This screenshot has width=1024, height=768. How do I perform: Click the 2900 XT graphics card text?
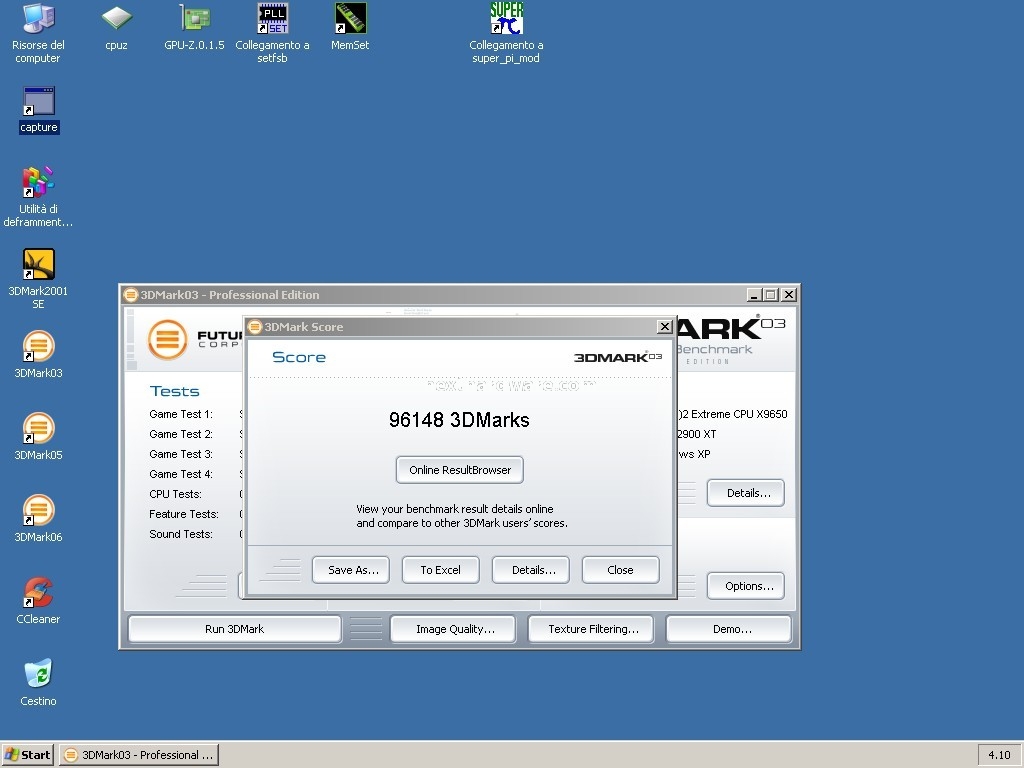(x=697, y=434)
